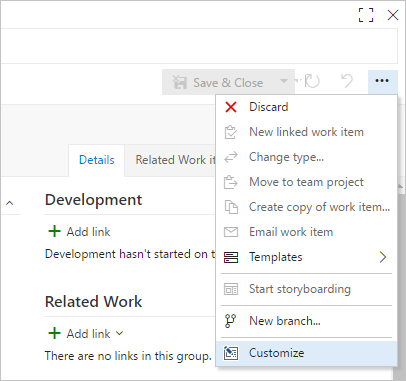Click the Development section heading
406x381 pixels.
click(93, 200)
